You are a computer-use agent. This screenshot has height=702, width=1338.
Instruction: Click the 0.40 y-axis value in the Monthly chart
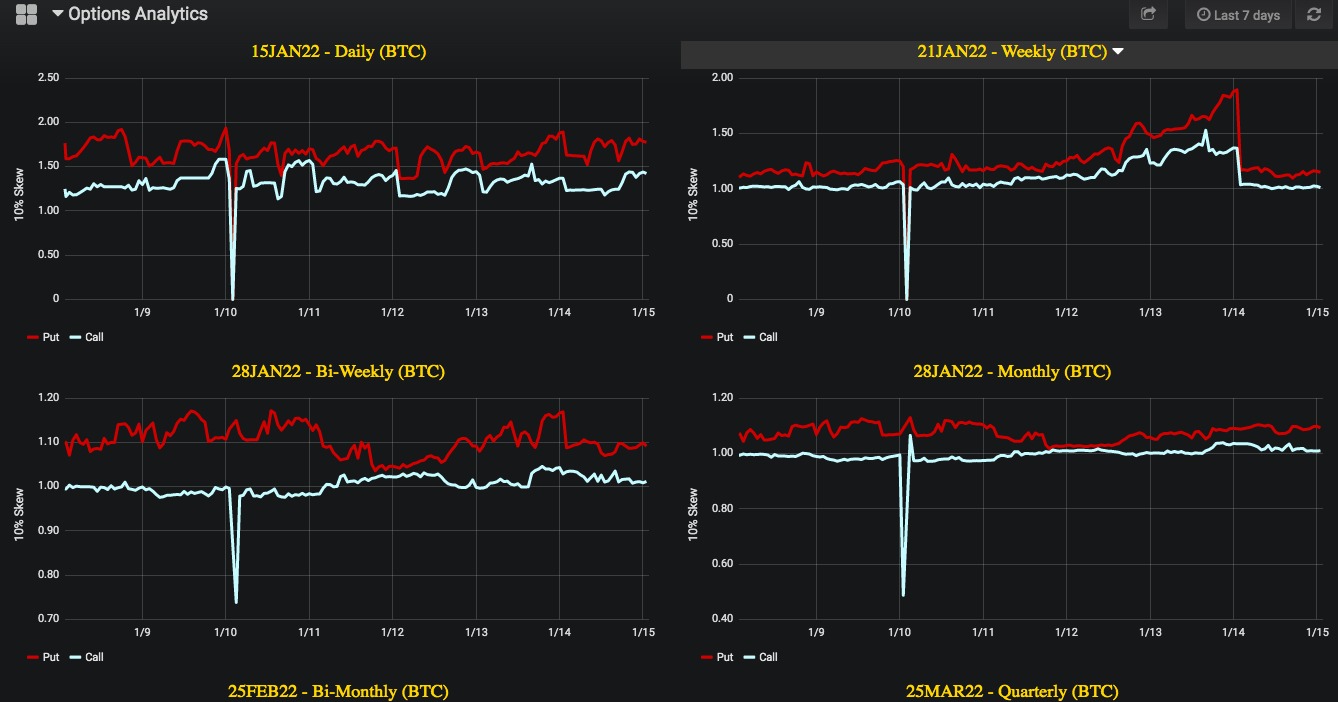[721, 619]
